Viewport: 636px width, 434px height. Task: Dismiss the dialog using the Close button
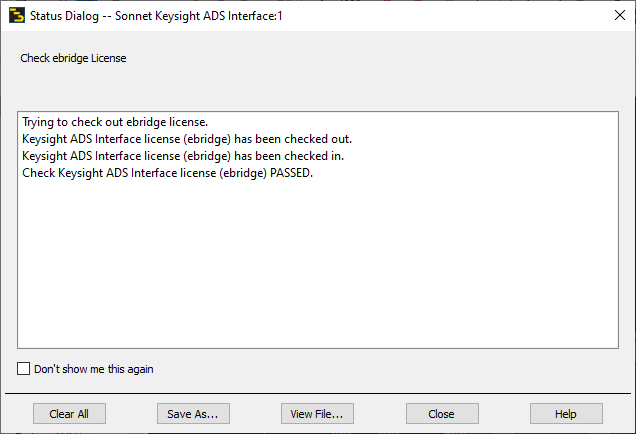(x=442, y=414)
